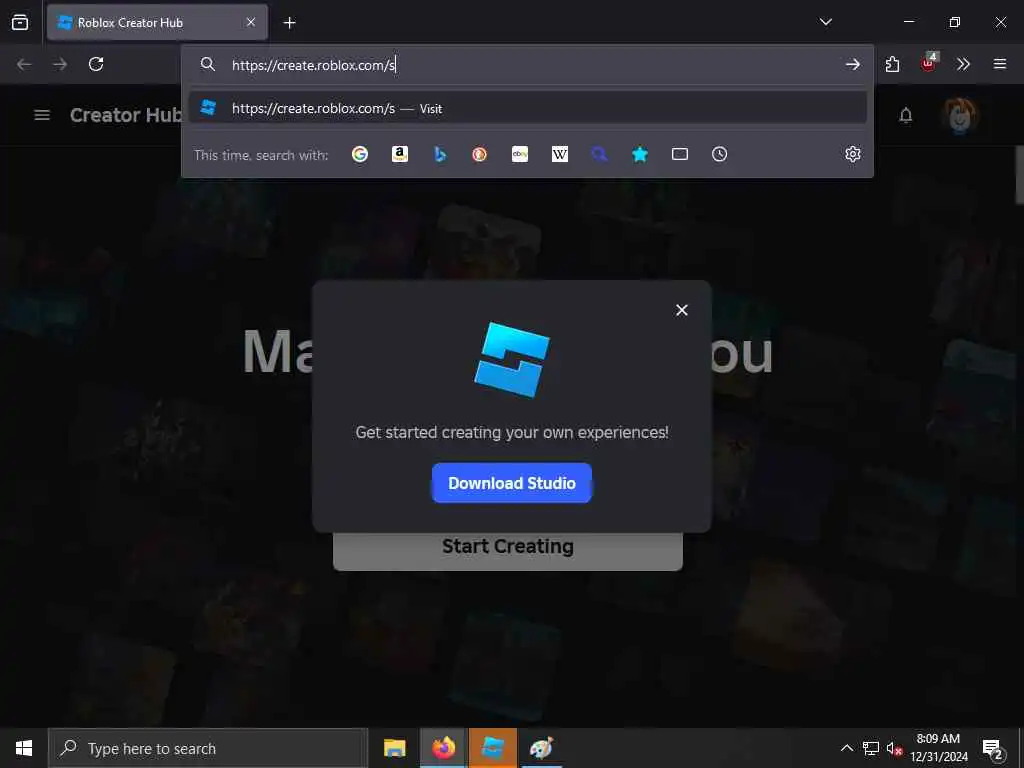Close the Download Studio dialog
Viewport: 1024px width, 768px height.
tap(682, 310)
